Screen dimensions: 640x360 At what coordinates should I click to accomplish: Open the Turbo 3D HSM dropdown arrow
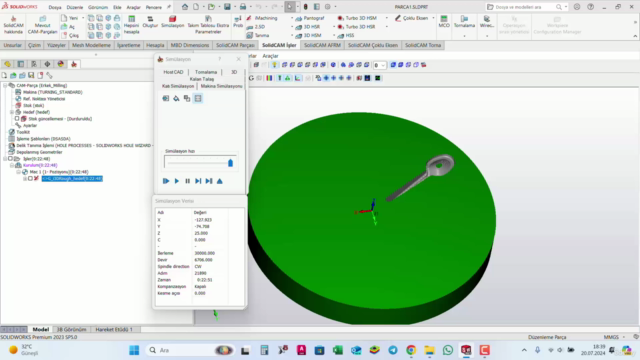(387, 18)
